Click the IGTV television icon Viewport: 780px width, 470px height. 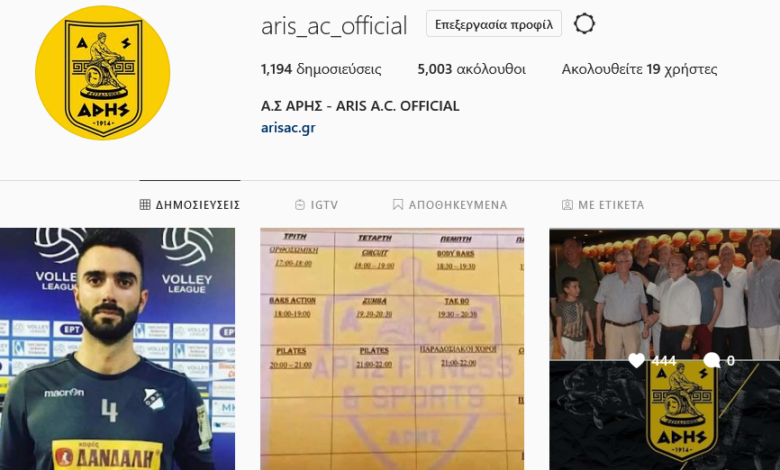(x=299, y=204)
